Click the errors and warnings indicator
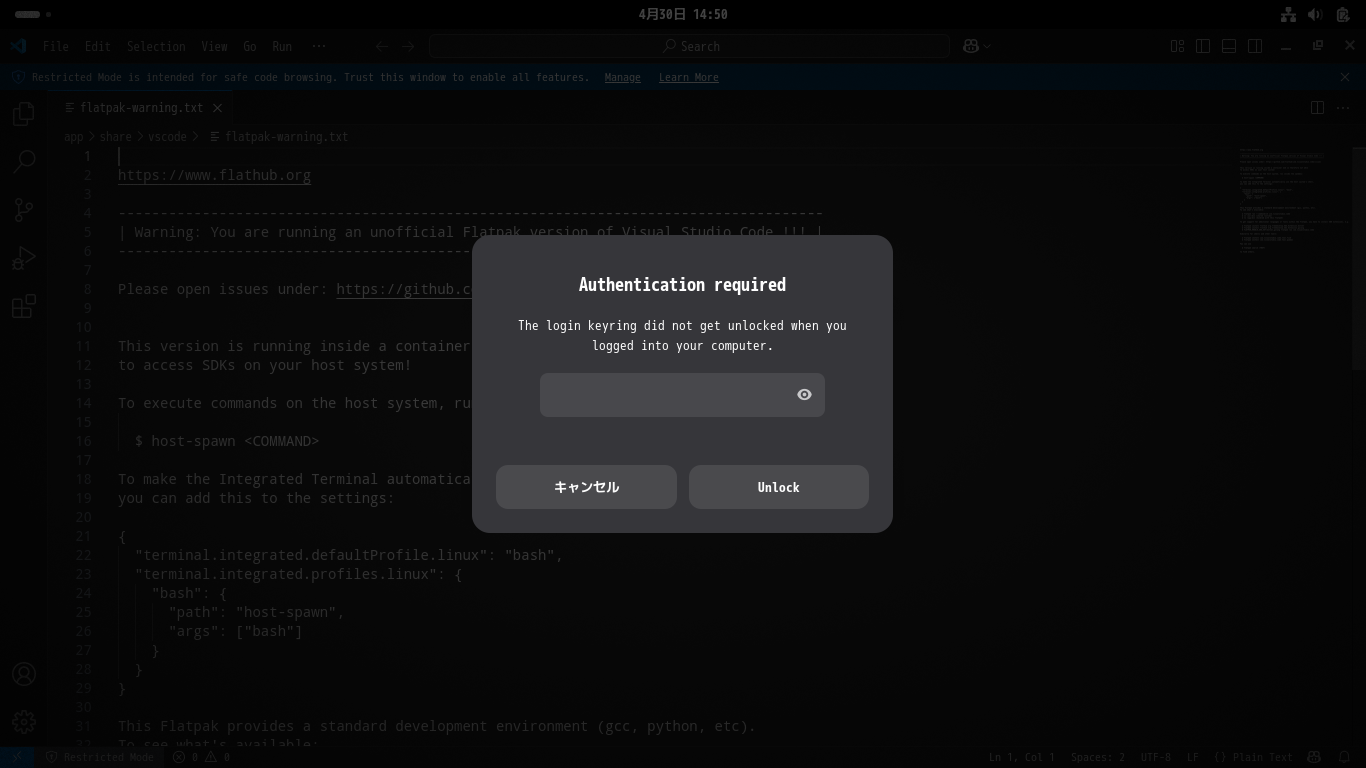Image resolution: width=1366 pixels, height=768 pixels. [x=202, y=757]
